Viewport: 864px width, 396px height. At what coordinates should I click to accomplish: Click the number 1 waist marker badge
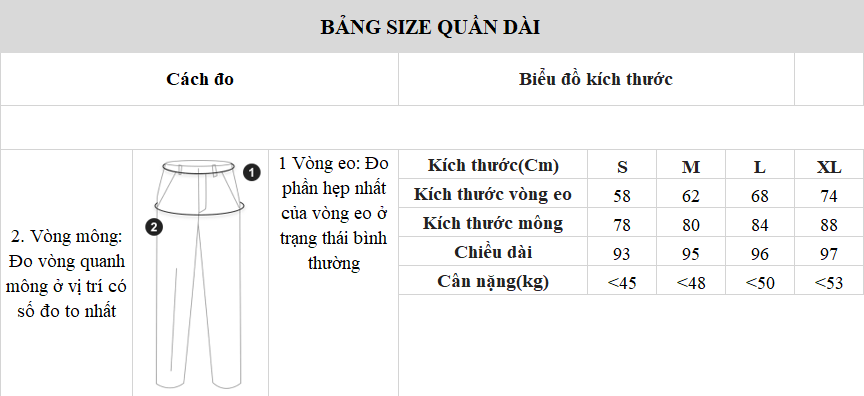coord(252,173)
